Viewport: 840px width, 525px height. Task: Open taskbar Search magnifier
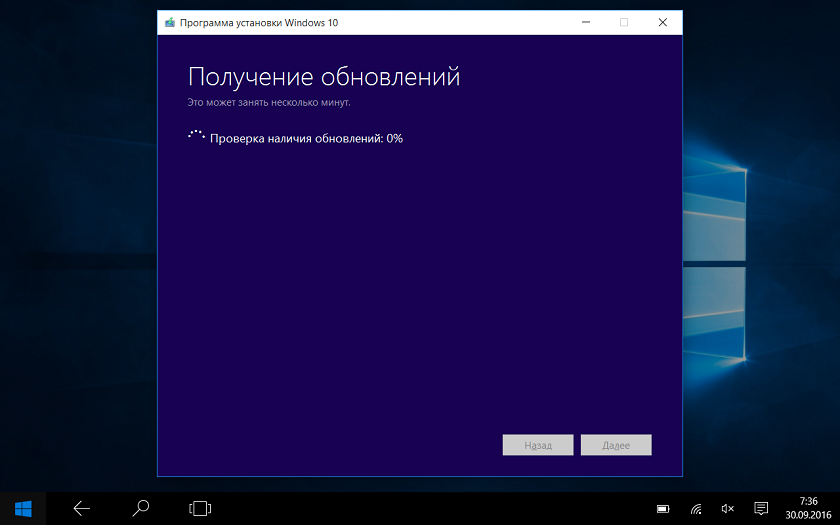click(141, 508)
